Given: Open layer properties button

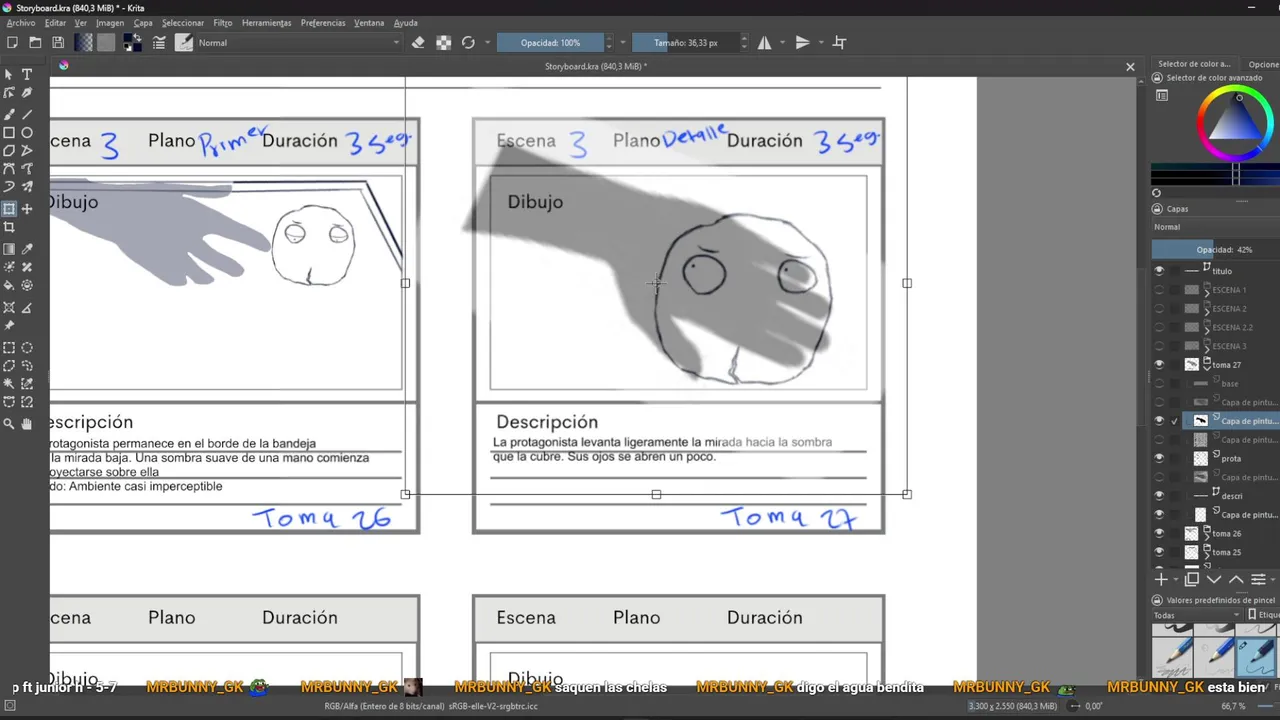Looking at the screenshot, I should [x=1258, y=580].
